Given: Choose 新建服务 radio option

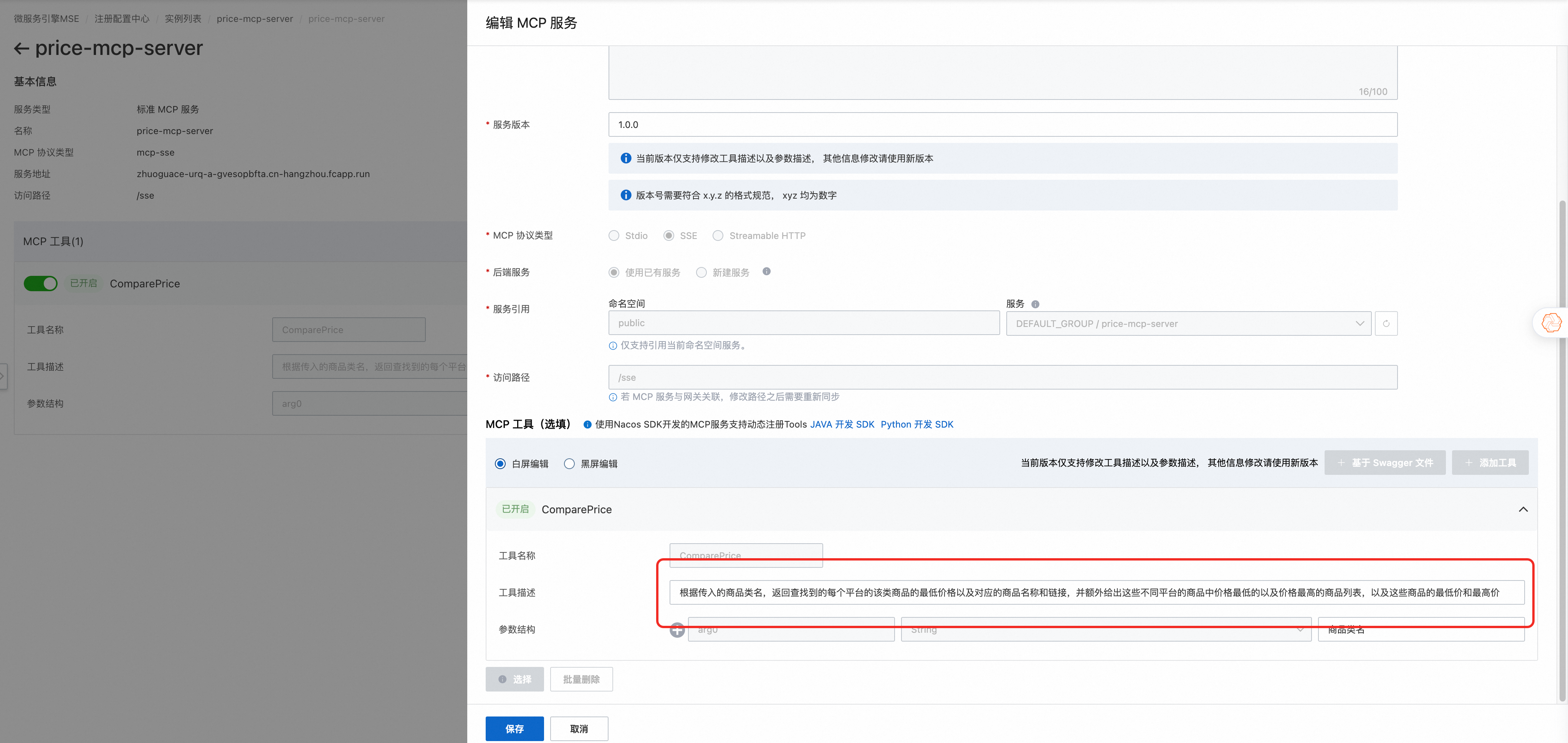Looking at the screenshot, I should (701, 272).
